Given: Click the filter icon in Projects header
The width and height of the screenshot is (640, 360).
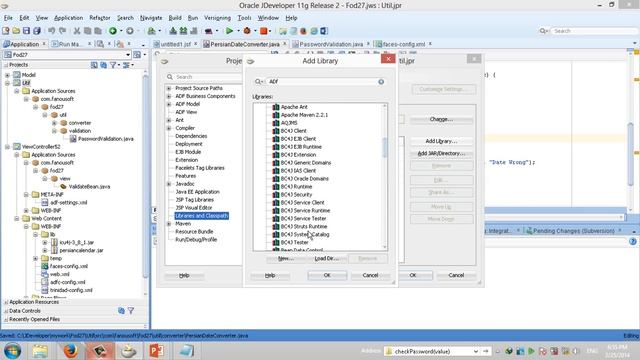Looking at the screenshot, I should point(113,65).
